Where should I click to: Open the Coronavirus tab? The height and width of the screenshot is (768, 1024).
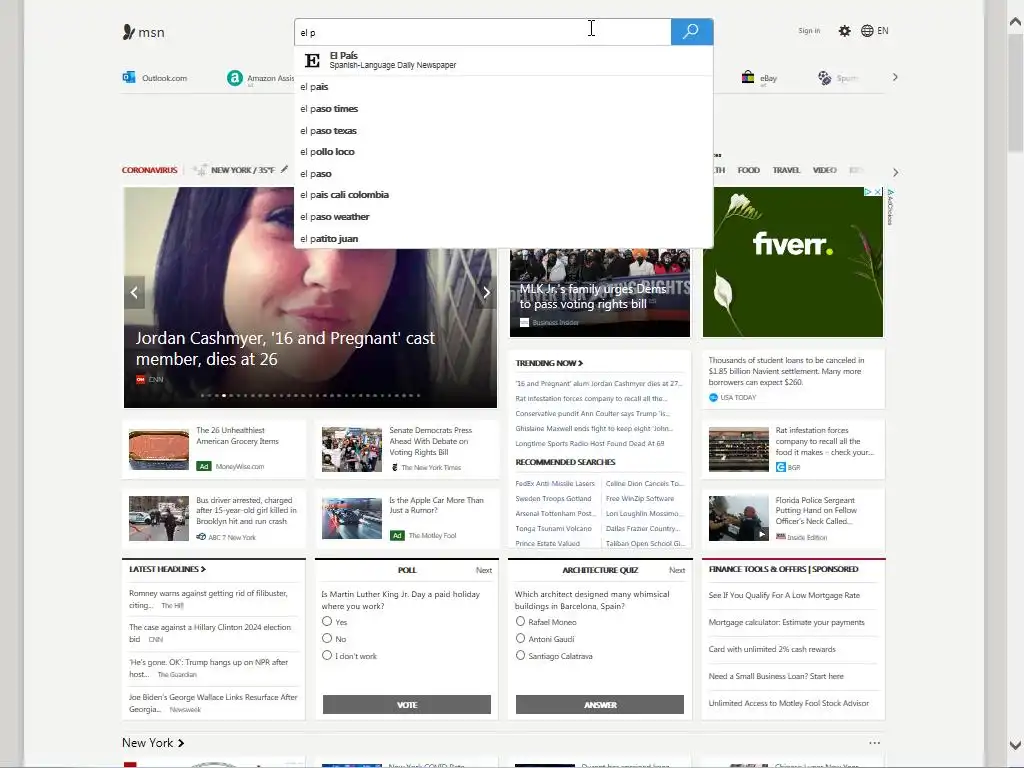150,170
